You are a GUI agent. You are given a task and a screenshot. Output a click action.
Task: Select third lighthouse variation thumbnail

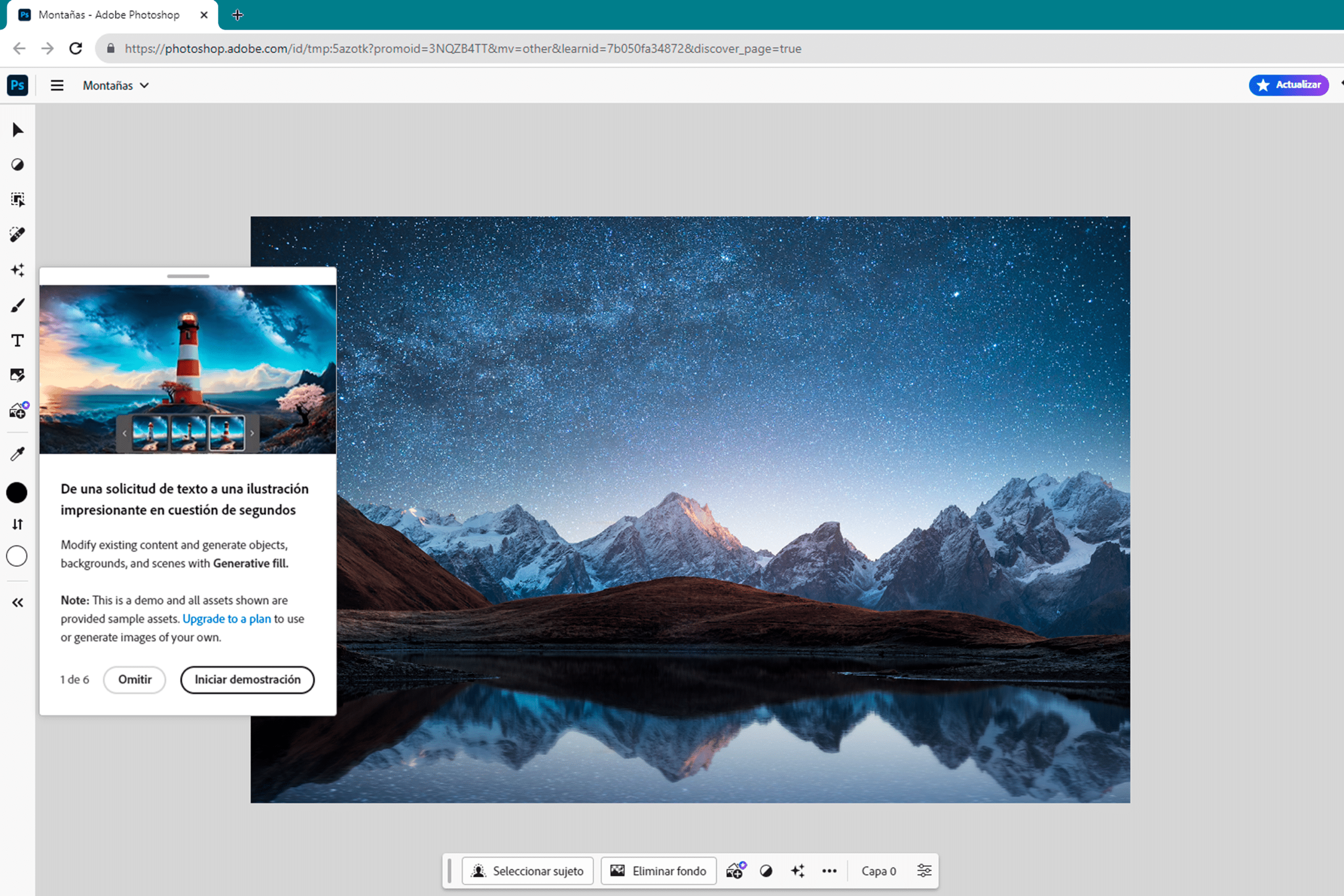click(x=227, y=433)
